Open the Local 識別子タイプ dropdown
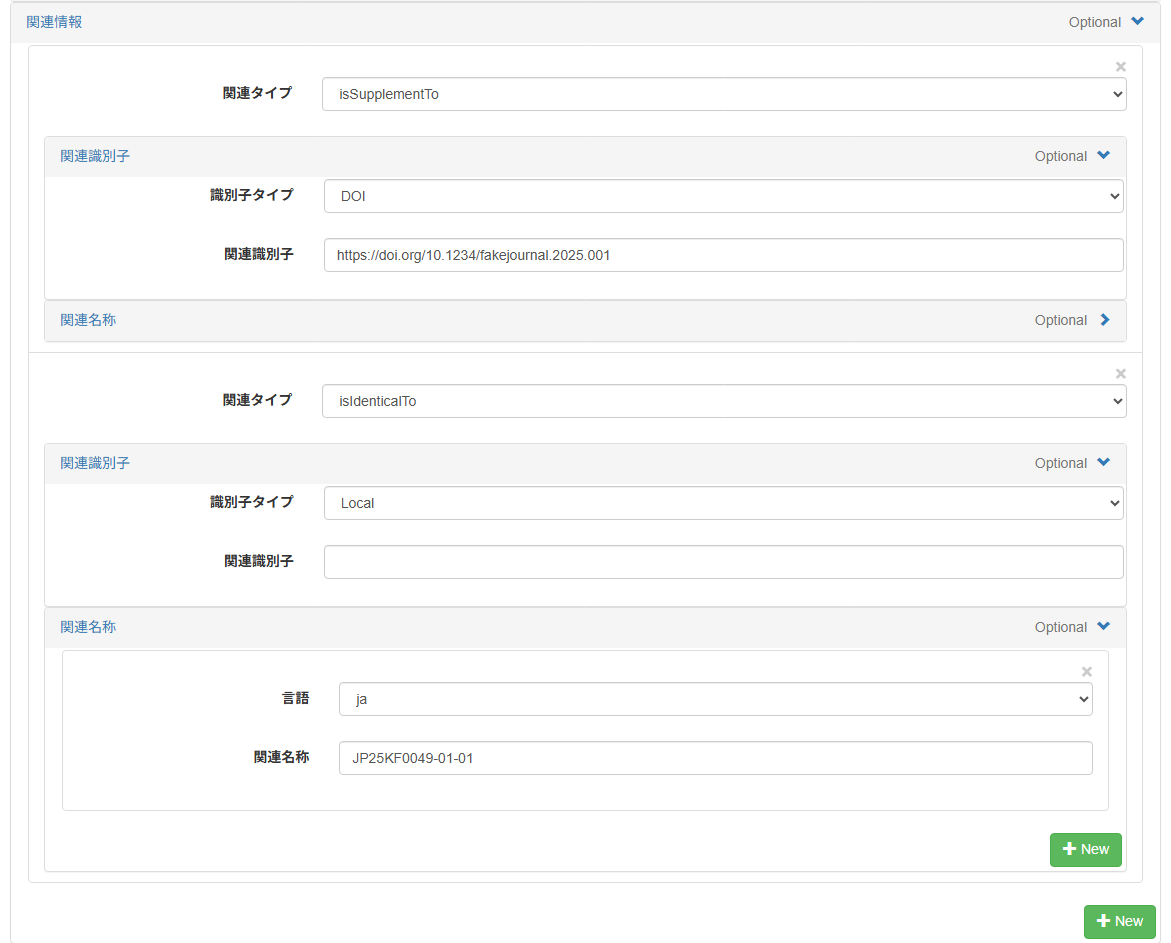The image size is (1171, 943). tap(723, 504)
